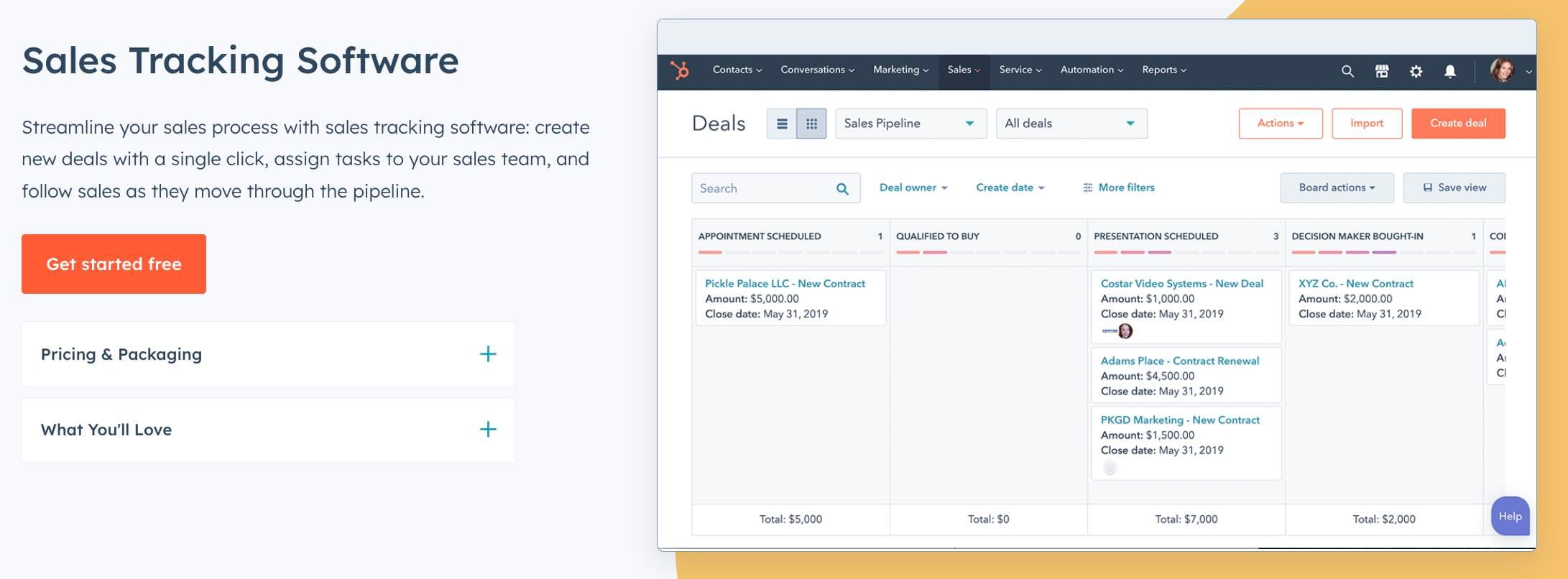The image size is (1568, 579).
Task: Click the owner avatar on Costar Video Systems card
Action: [1125, 331]
